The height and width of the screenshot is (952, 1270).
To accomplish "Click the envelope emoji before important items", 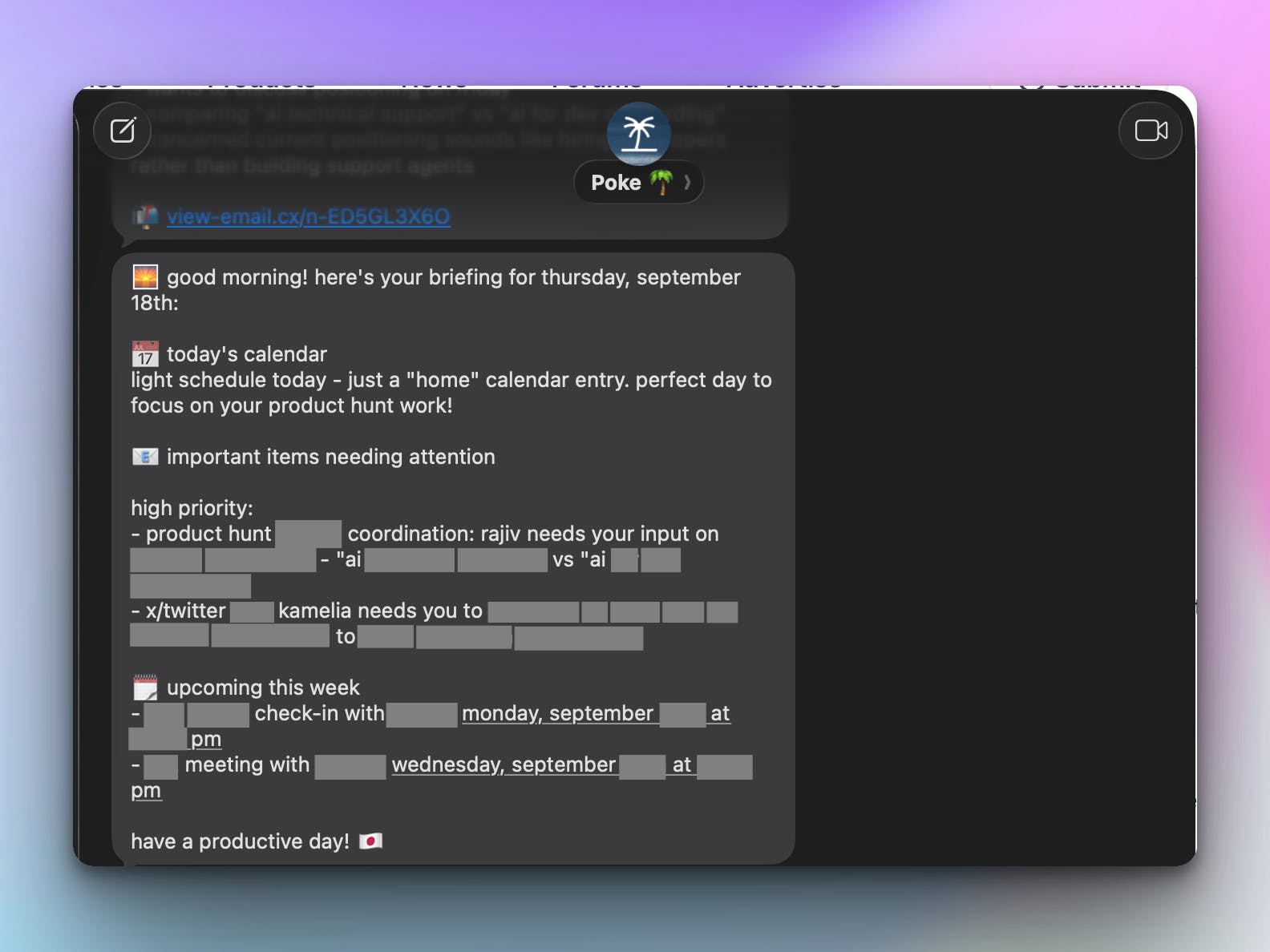I will pos(145,457).
